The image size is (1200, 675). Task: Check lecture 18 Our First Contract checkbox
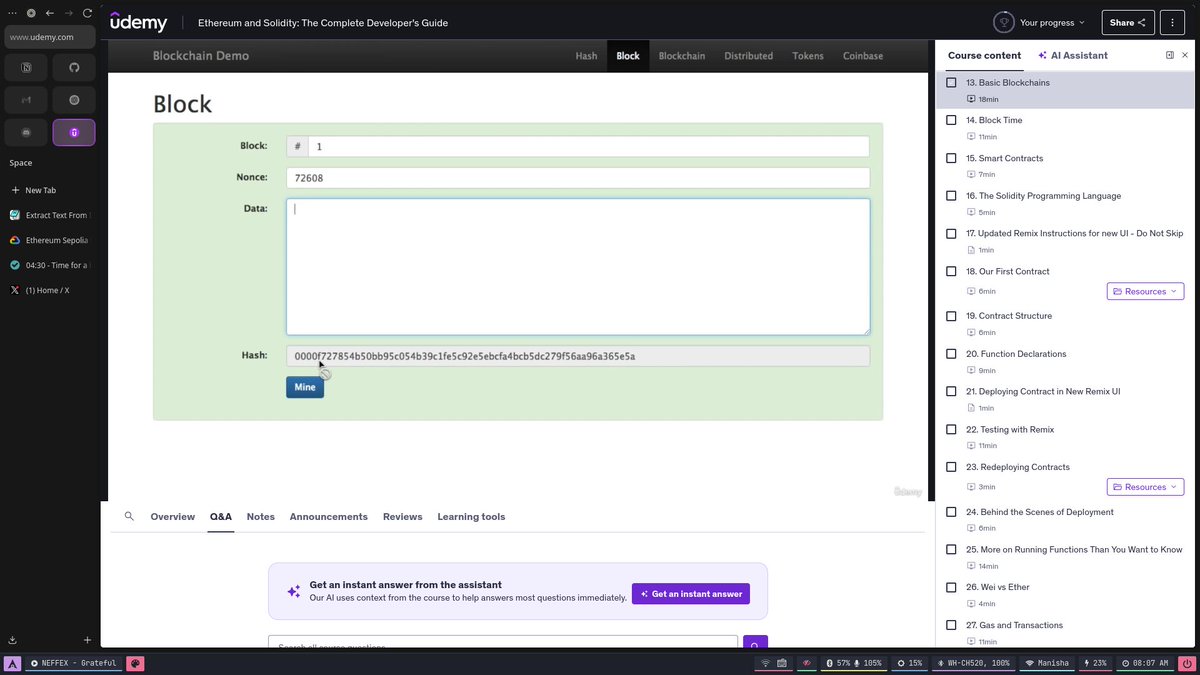951,271
